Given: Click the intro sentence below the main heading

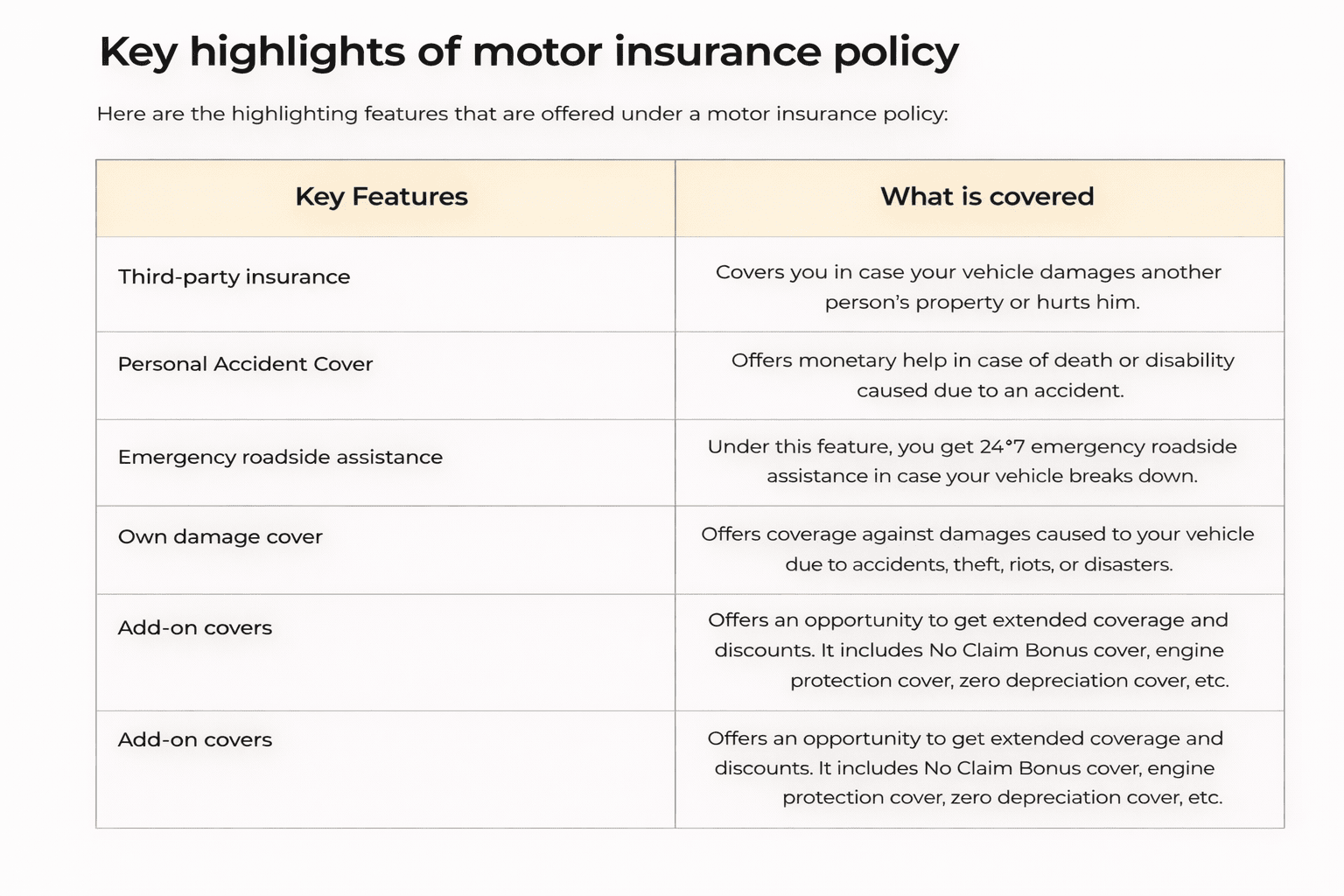Looking at the screenshot, I should 521,114.
